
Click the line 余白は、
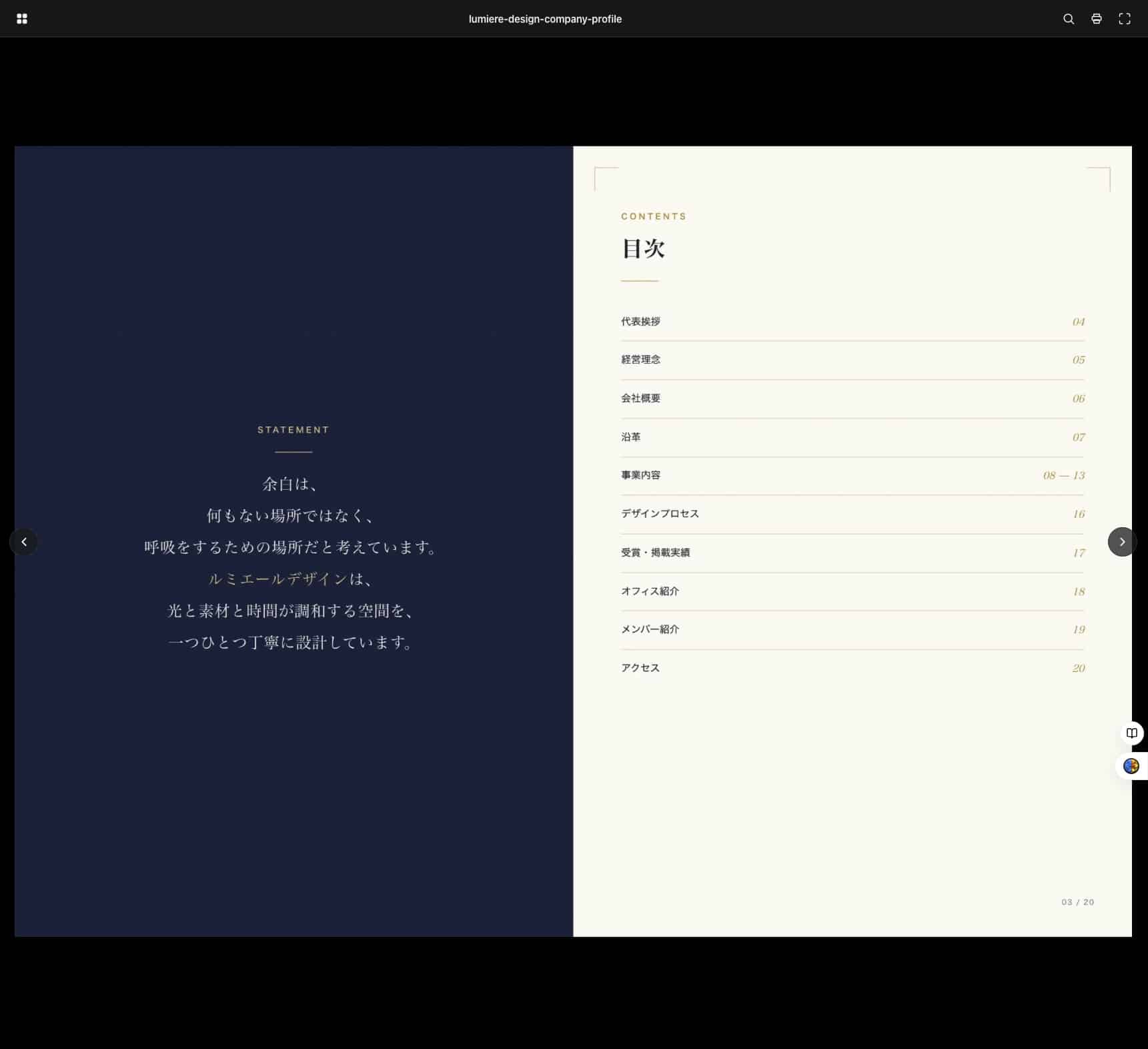291,484
